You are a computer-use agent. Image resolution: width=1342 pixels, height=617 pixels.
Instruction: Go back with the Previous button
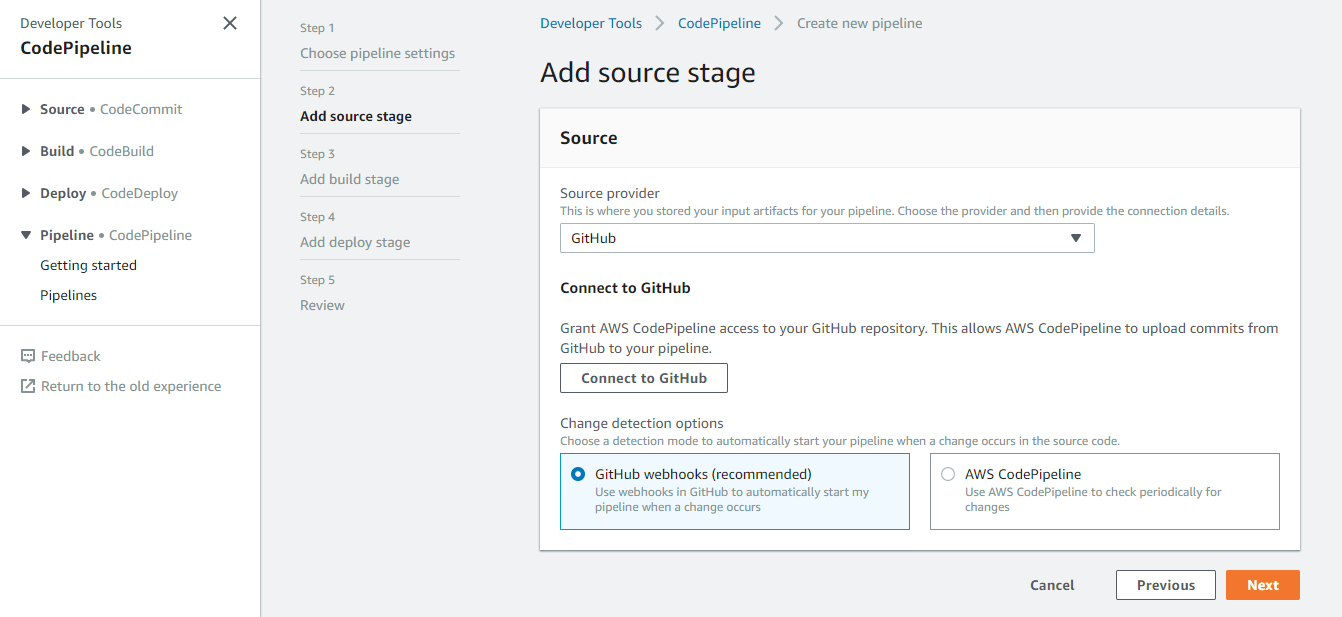[x=1165, y=585]
